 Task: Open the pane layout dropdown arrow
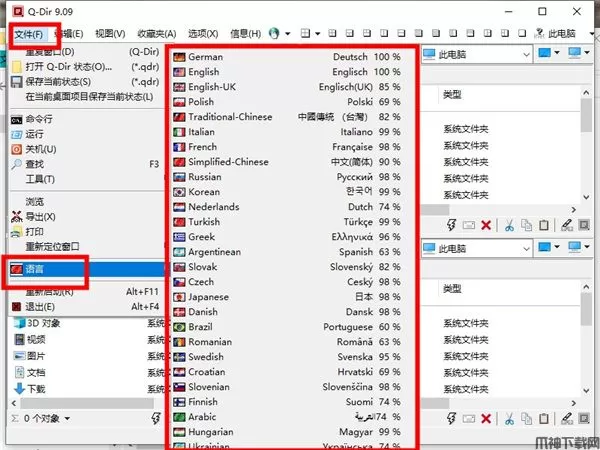pyautogui.click(x=317, y=34)
